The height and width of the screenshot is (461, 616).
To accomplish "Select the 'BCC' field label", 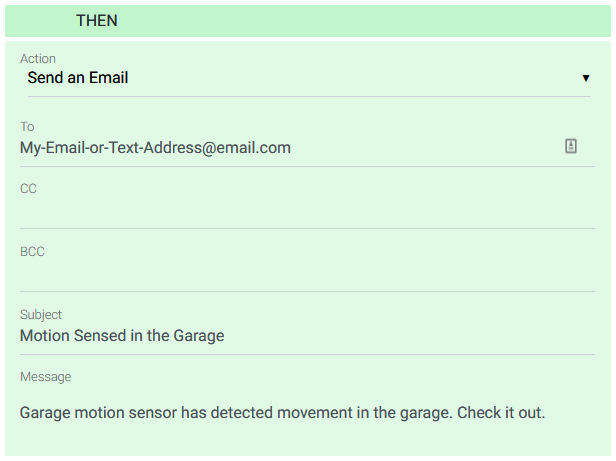I will coord(32,252).
